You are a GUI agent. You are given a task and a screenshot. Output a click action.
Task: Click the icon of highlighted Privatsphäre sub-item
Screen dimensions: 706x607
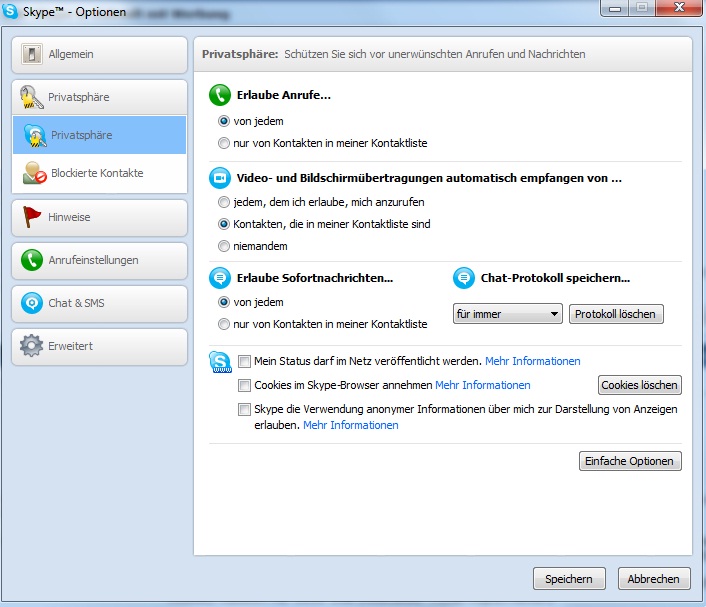click(35, 135)
